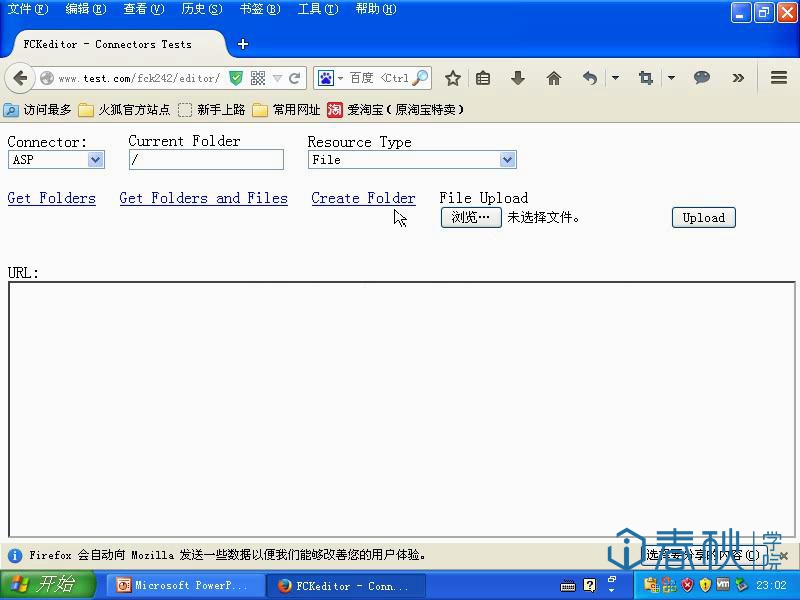Click the crop screenshot tool icon

646,78
